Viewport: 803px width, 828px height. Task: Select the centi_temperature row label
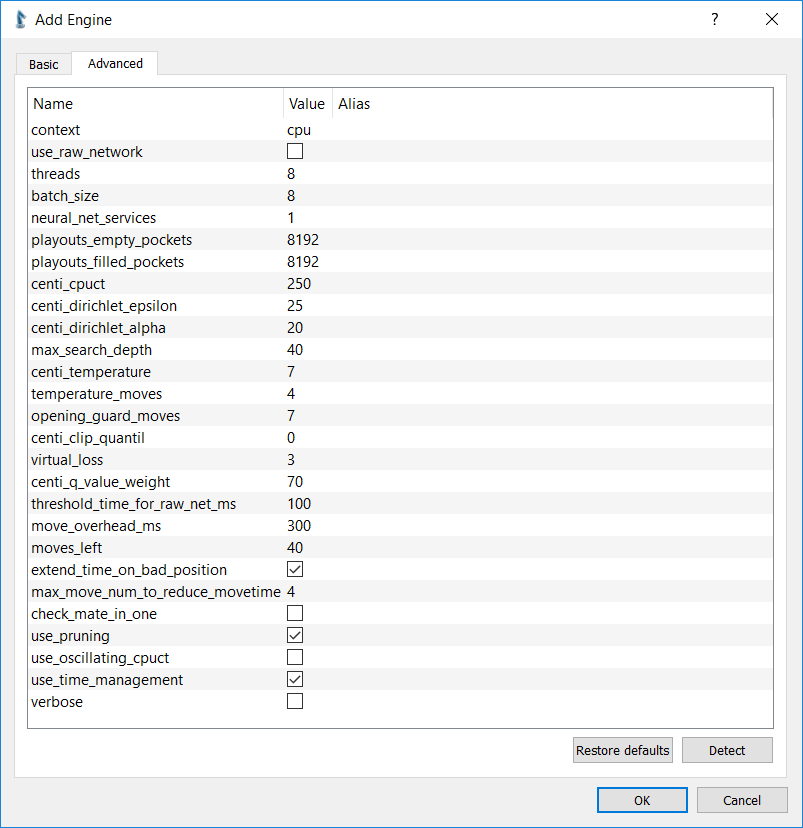pos(91,372)
